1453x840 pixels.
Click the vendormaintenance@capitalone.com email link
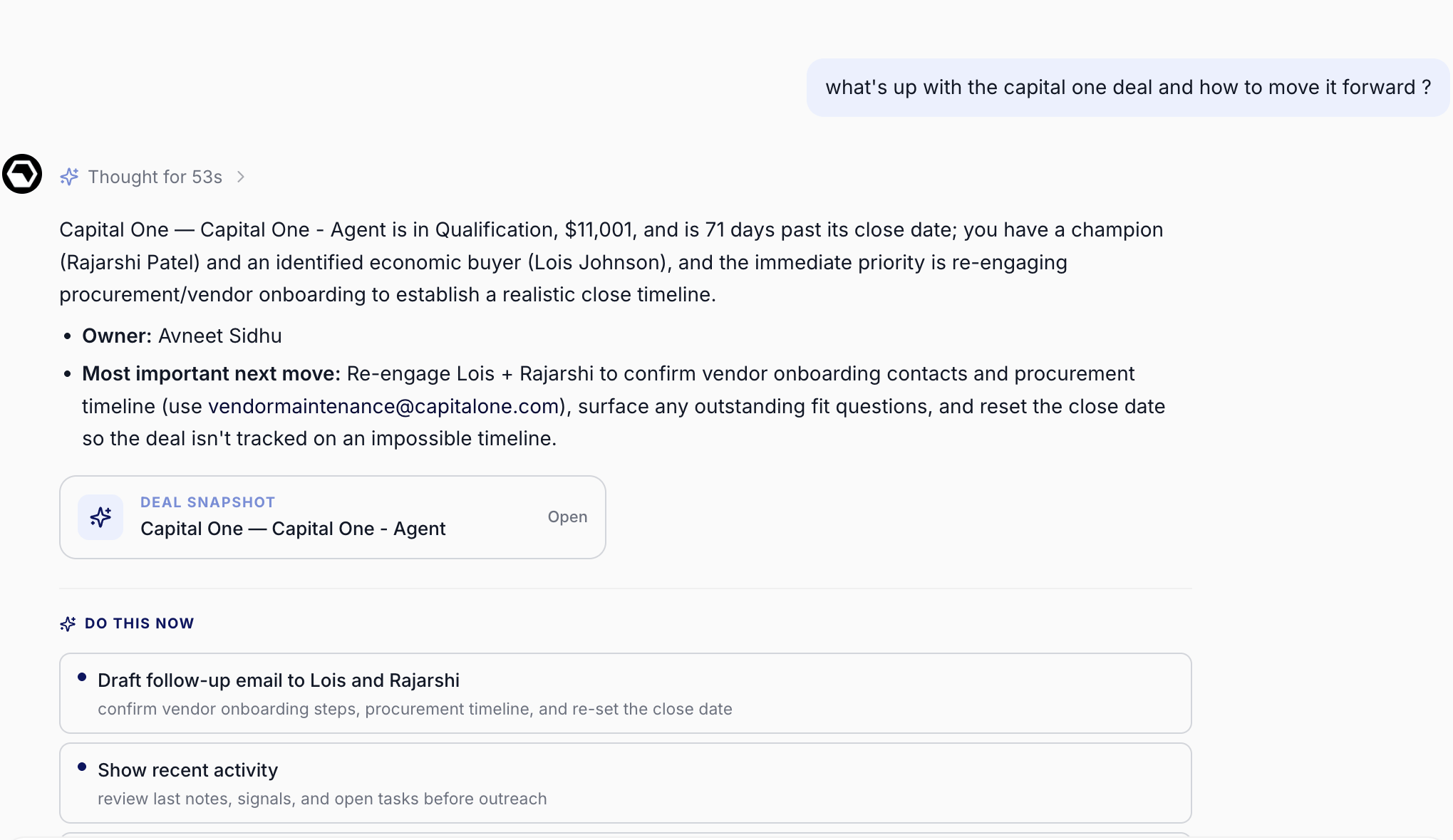(383, 406)
